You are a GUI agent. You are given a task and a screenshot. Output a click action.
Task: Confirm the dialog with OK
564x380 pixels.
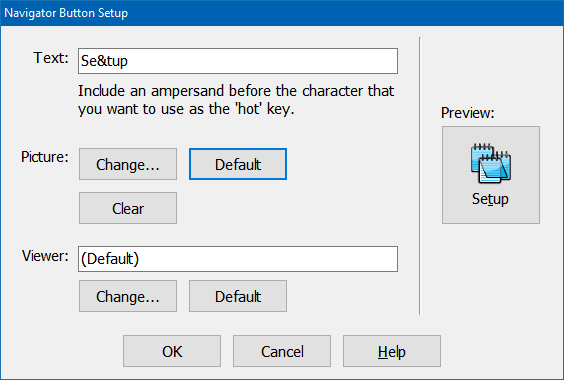pyautogui.click(x=172, y=351)
